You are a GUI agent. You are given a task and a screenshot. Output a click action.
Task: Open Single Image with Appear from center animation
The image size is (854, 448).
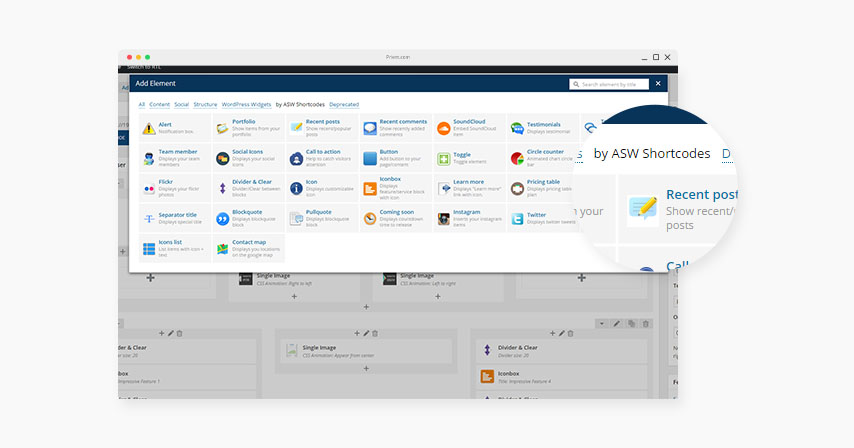pos(366,351)
